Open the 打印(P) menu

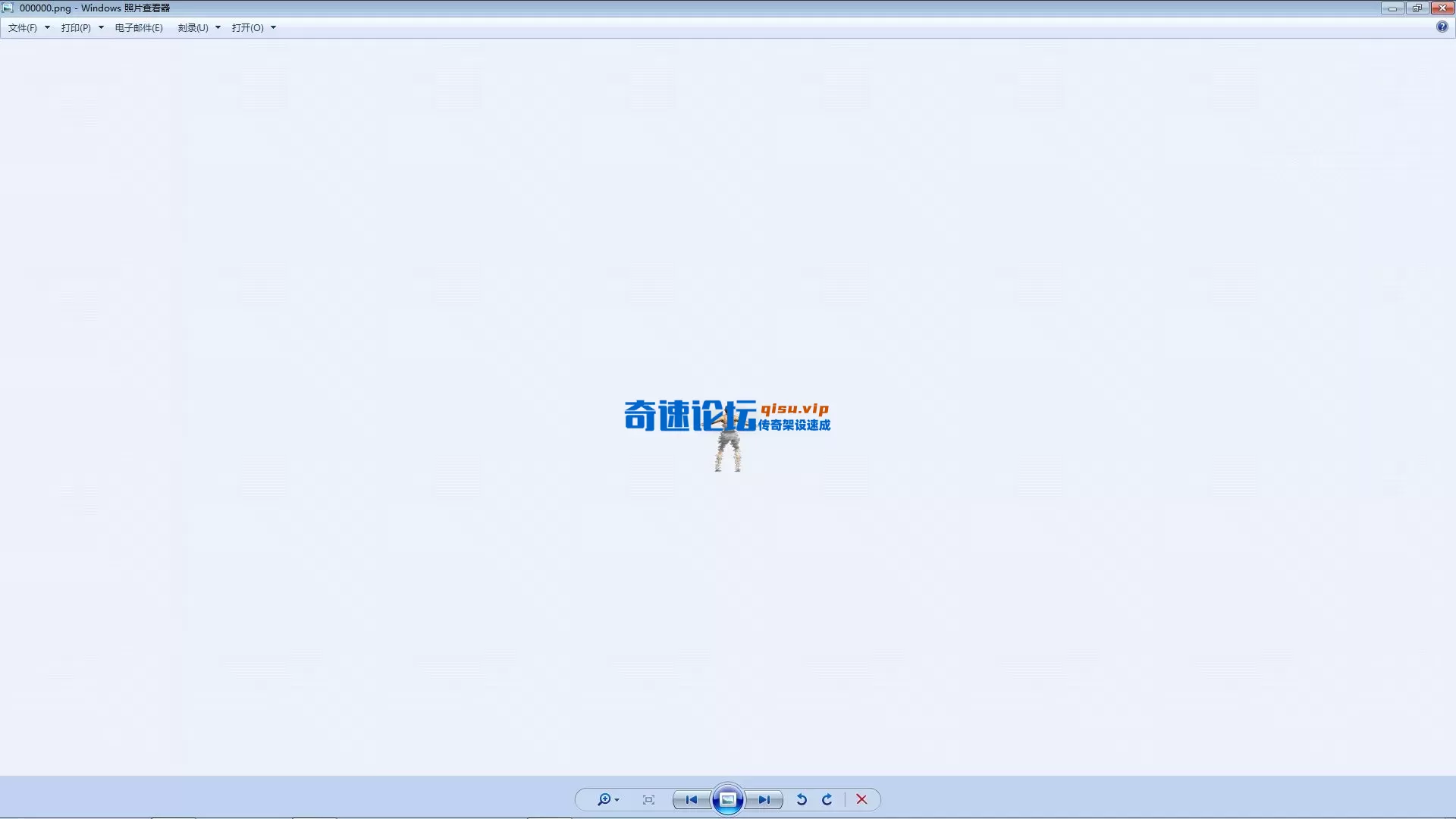tap(76, 27)
